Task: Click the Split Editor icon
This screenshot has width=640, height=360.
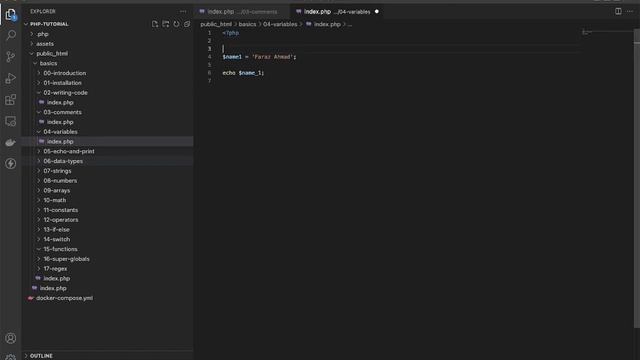Action: (x=618, y=11)
